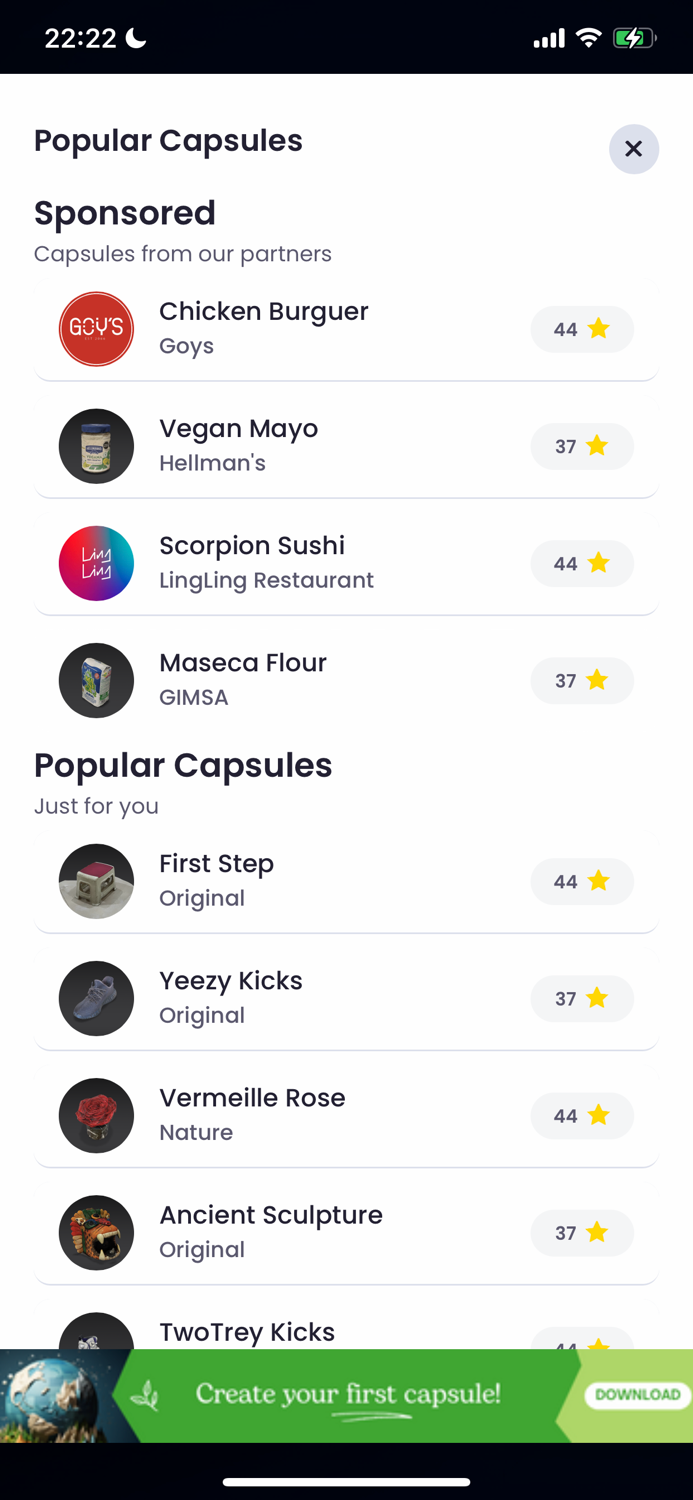Tap the Maseca Flour package thumbnail
693x1500 pixels.
click(x=96, y=680)
